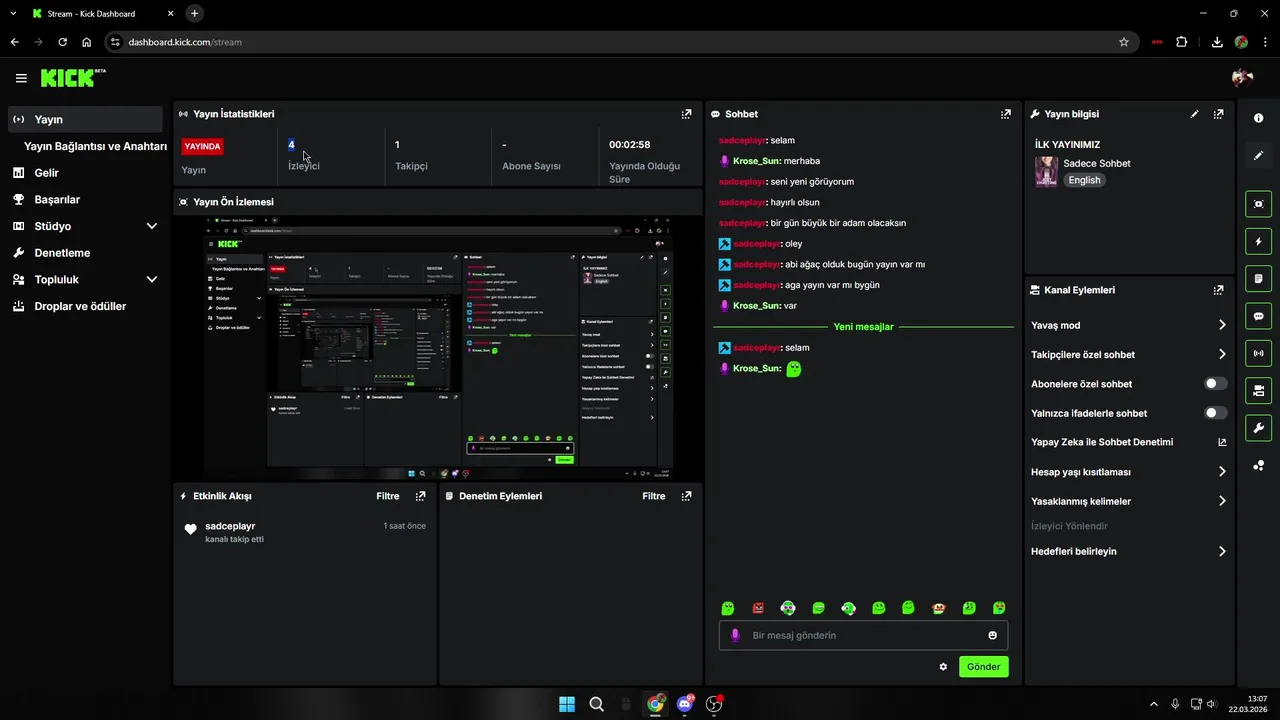Screen dimensions: 1280x720
Task: Click into the Bir mesaj gönderin field
Action: point(863,635)
